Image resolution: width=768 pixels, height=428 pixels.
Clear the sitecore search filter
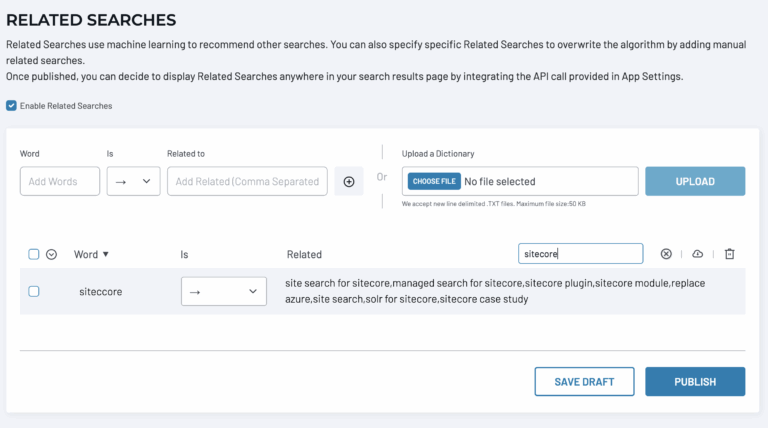tap(666, 254)
